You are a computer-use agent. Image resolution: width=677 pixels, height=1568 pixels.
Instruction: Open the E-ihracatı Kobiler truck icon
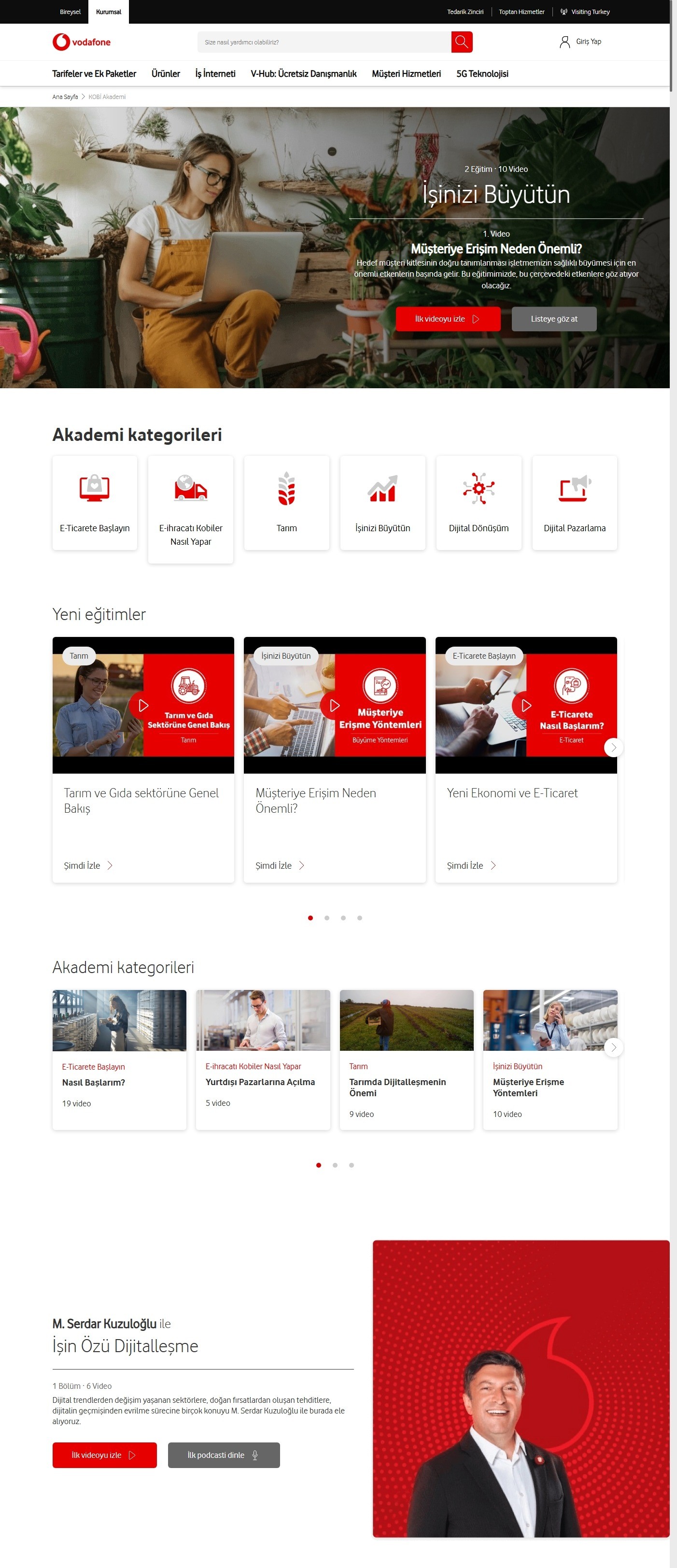tap(191, 488)
